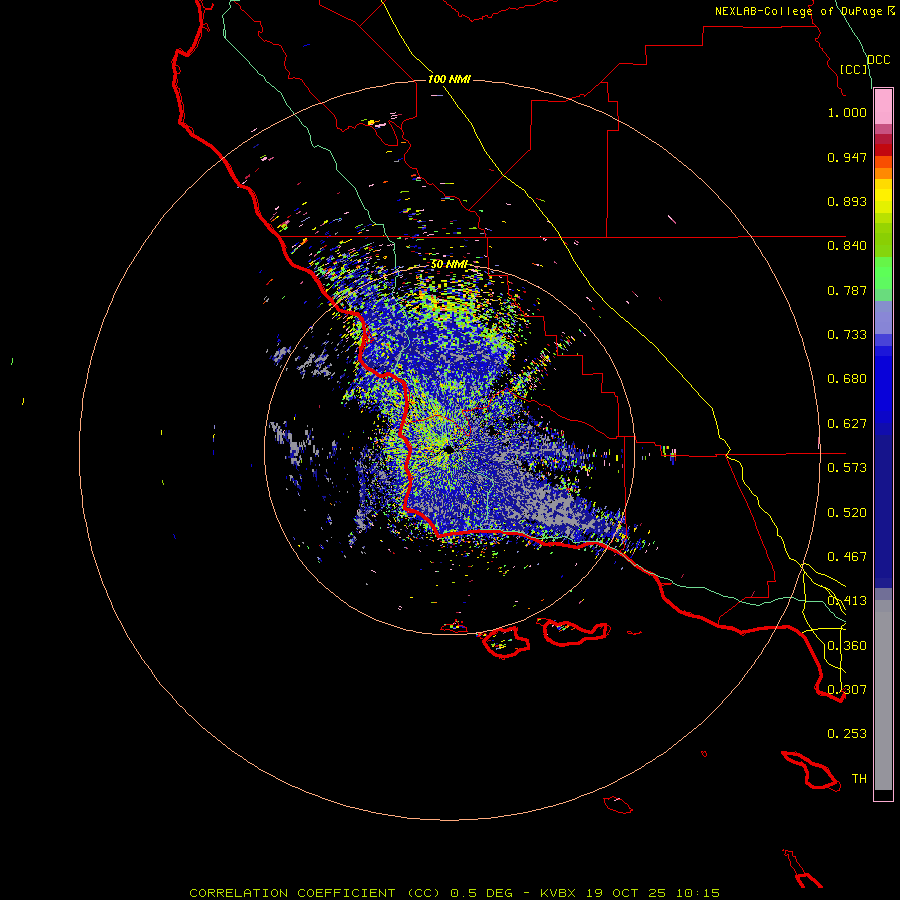The image size is (900, 900).
Task: Click the 0.573 legend value
Action: 847,468
